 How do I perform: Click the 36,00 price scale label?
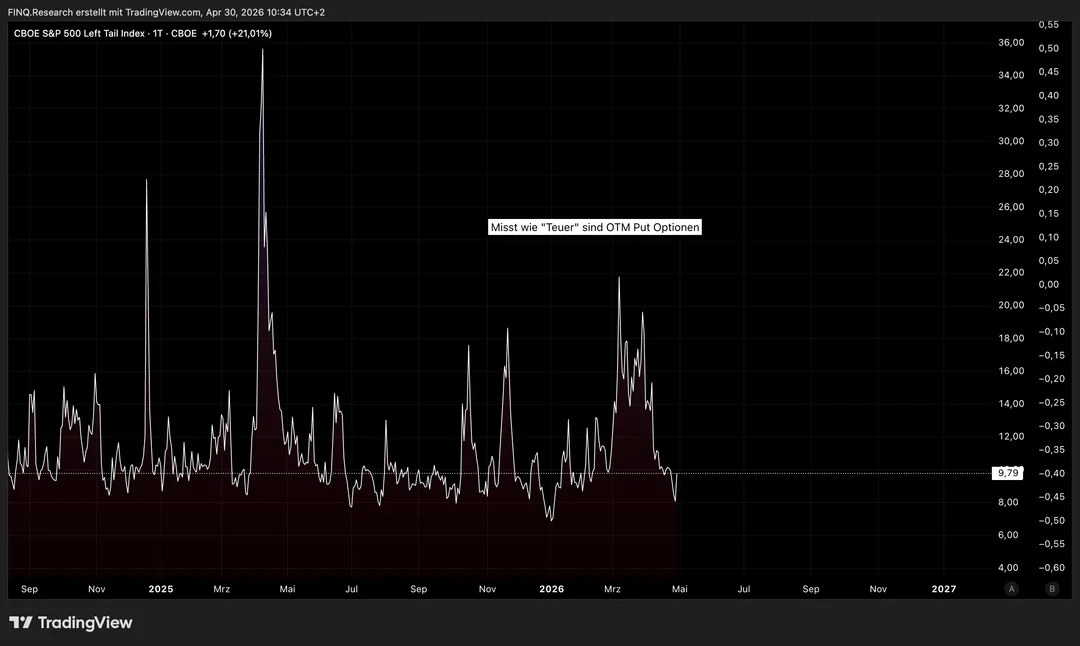point(1011,42)
